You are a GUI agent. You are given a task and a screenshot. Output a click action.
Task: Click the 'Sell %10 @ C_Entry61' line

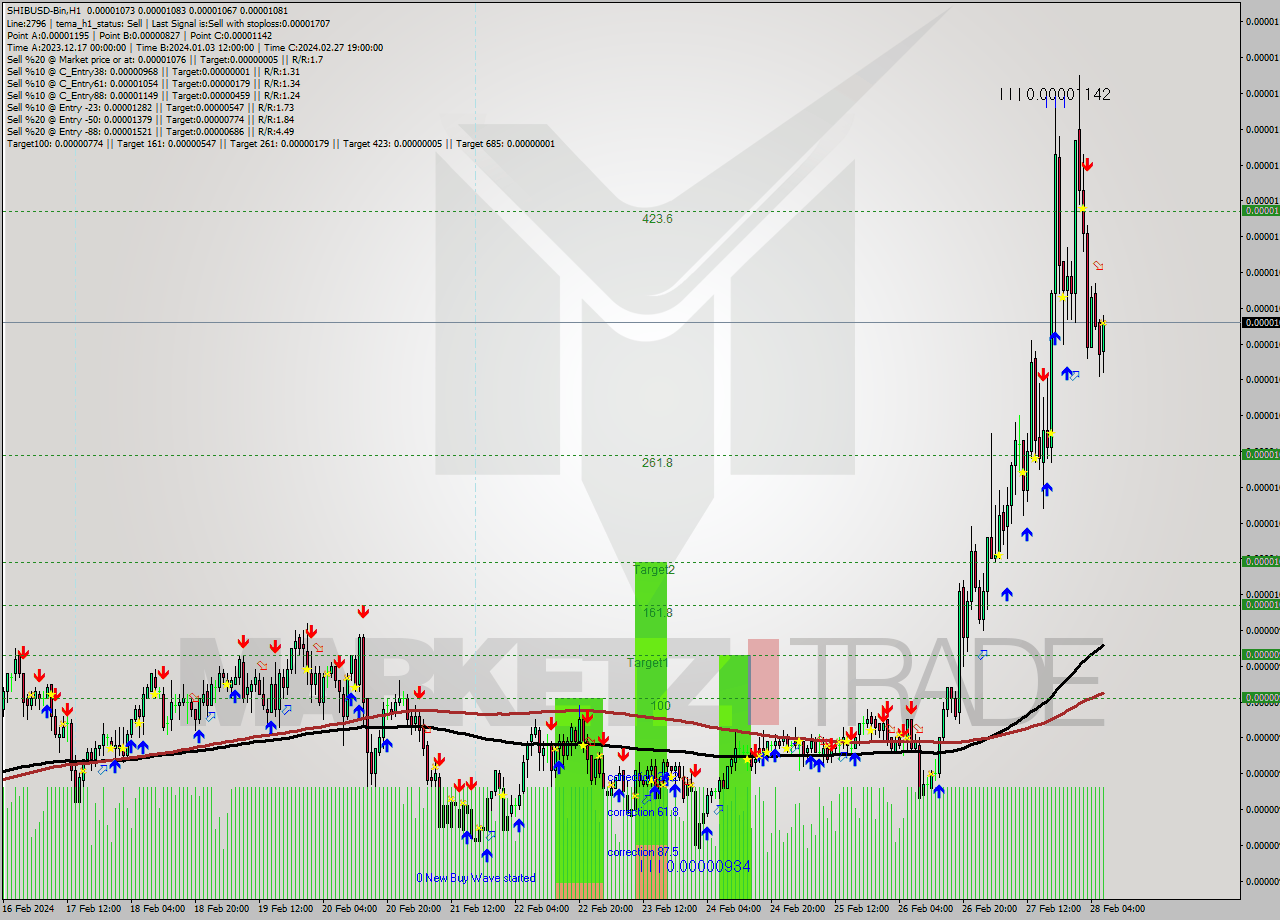pyautogui.click(x=152, y=83)
